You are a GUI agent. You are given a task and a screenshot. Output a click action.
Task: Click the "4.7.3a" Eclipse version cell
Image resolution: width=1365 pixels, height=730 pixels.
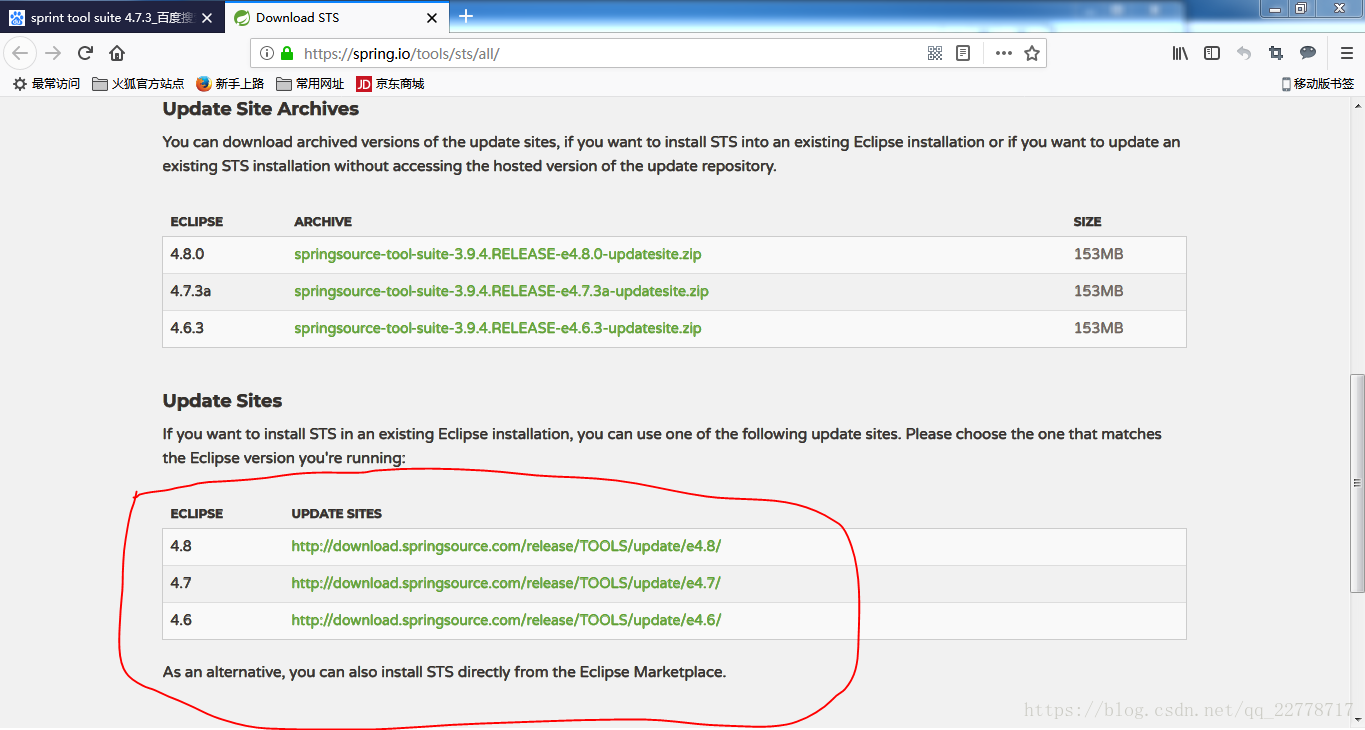[x=191, y=291]
